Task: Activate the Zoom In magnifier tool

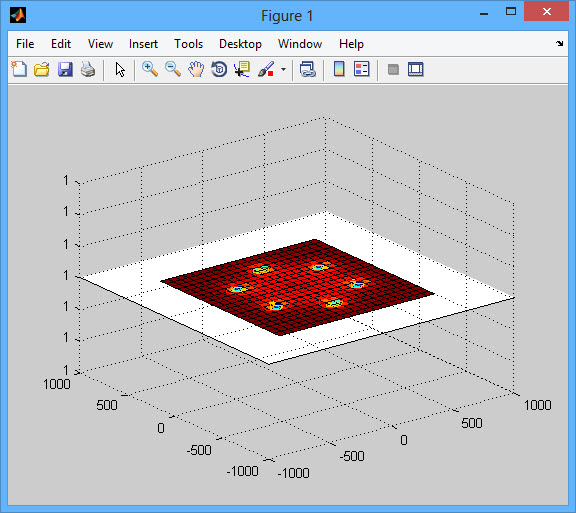Action: 150,69
